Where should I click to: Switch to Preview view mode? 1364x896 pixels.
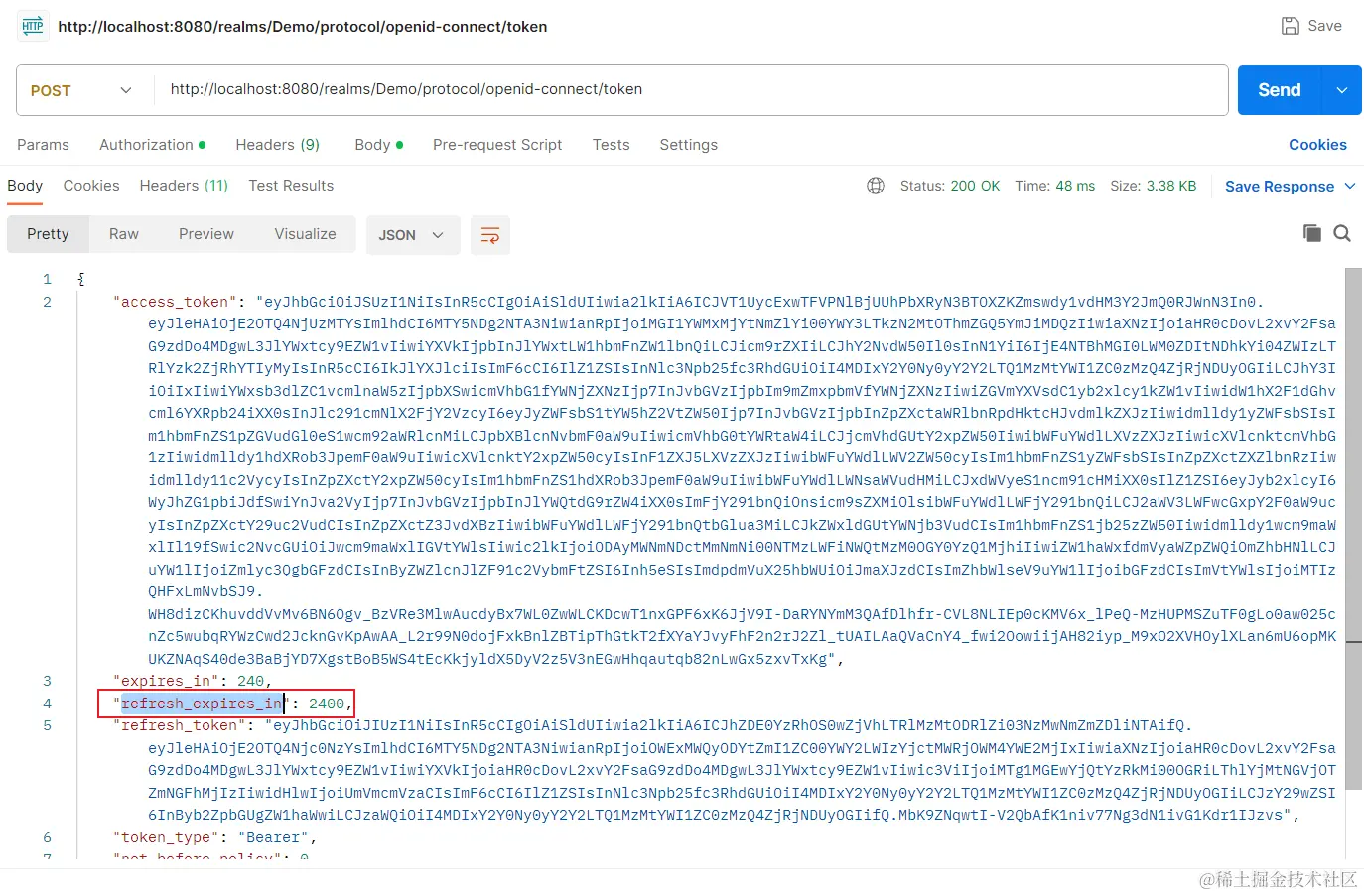[206, 234]
